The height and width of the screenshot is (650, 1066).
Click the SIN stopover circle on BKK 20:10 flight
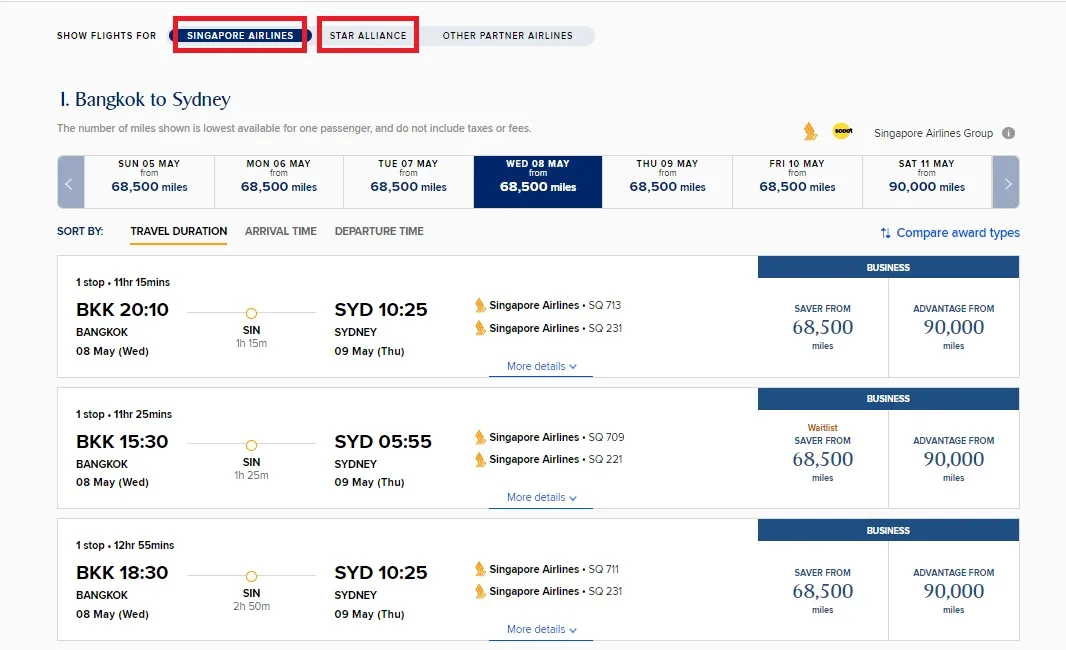pos(252,313)
